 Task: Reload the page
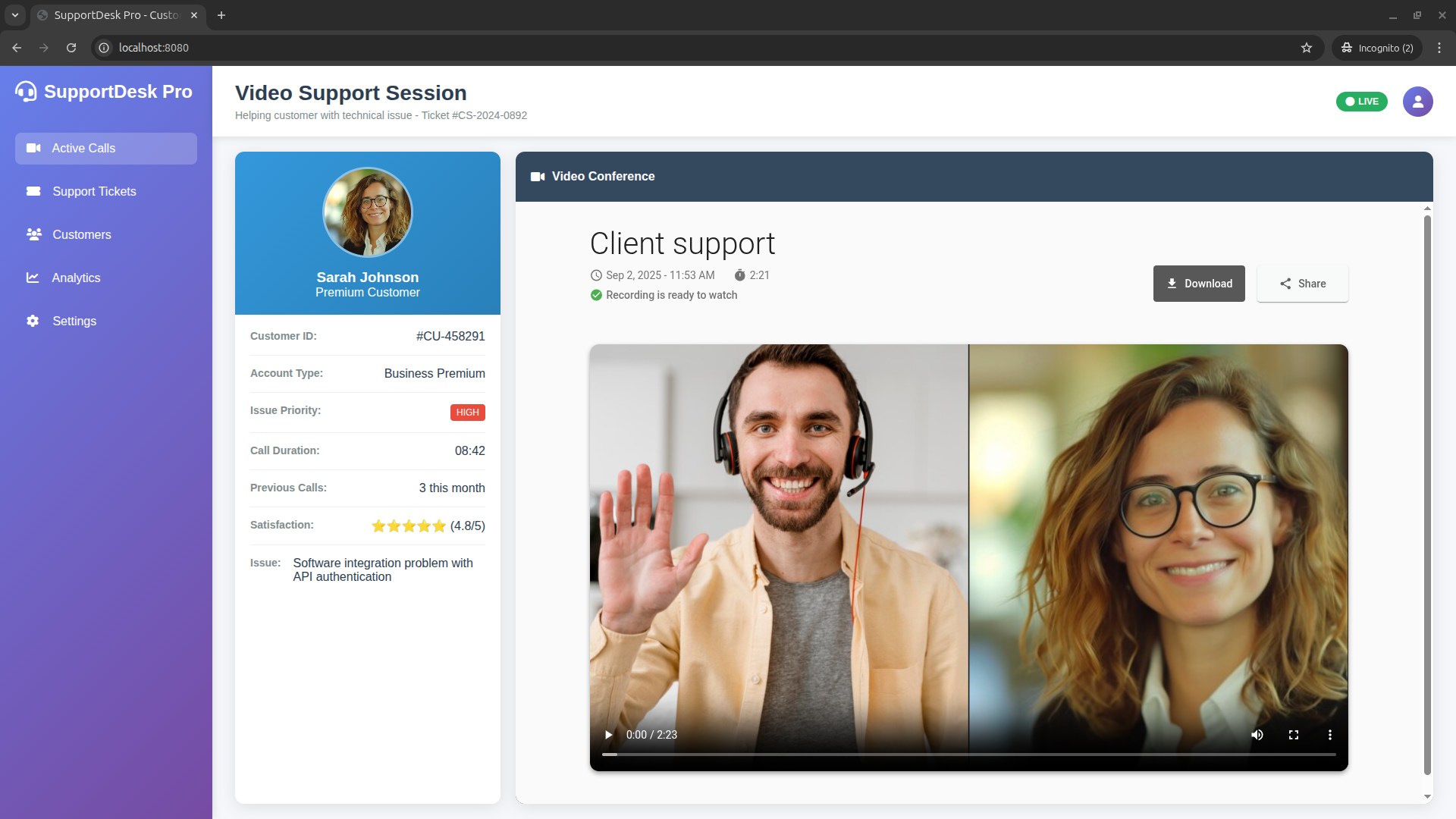click(x=71, y=48)
